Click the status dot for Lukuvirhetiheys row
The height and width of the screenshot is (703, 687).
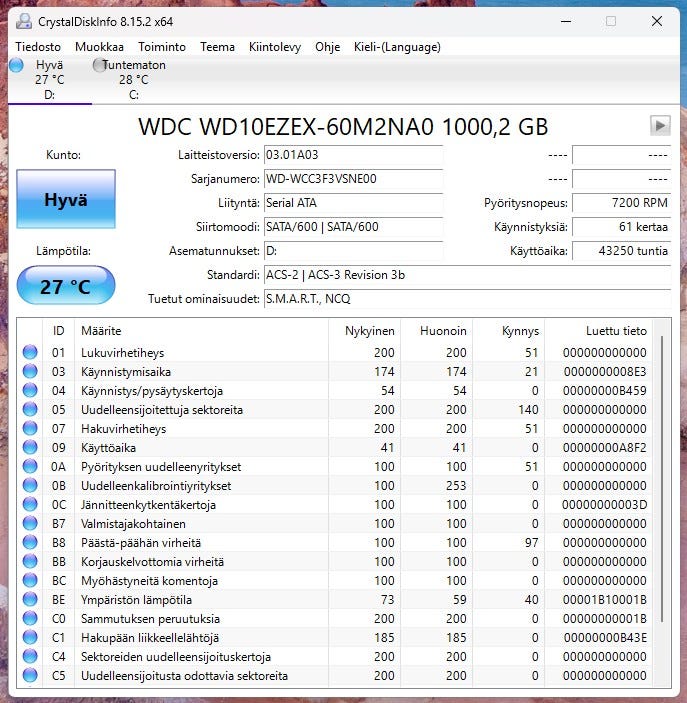click(30, 352)
